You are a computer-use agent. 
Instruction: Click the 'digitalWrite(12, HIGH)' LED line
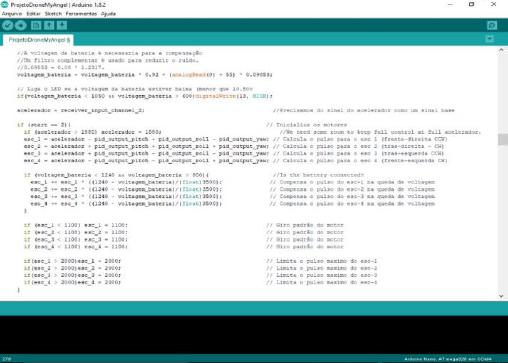145,96
